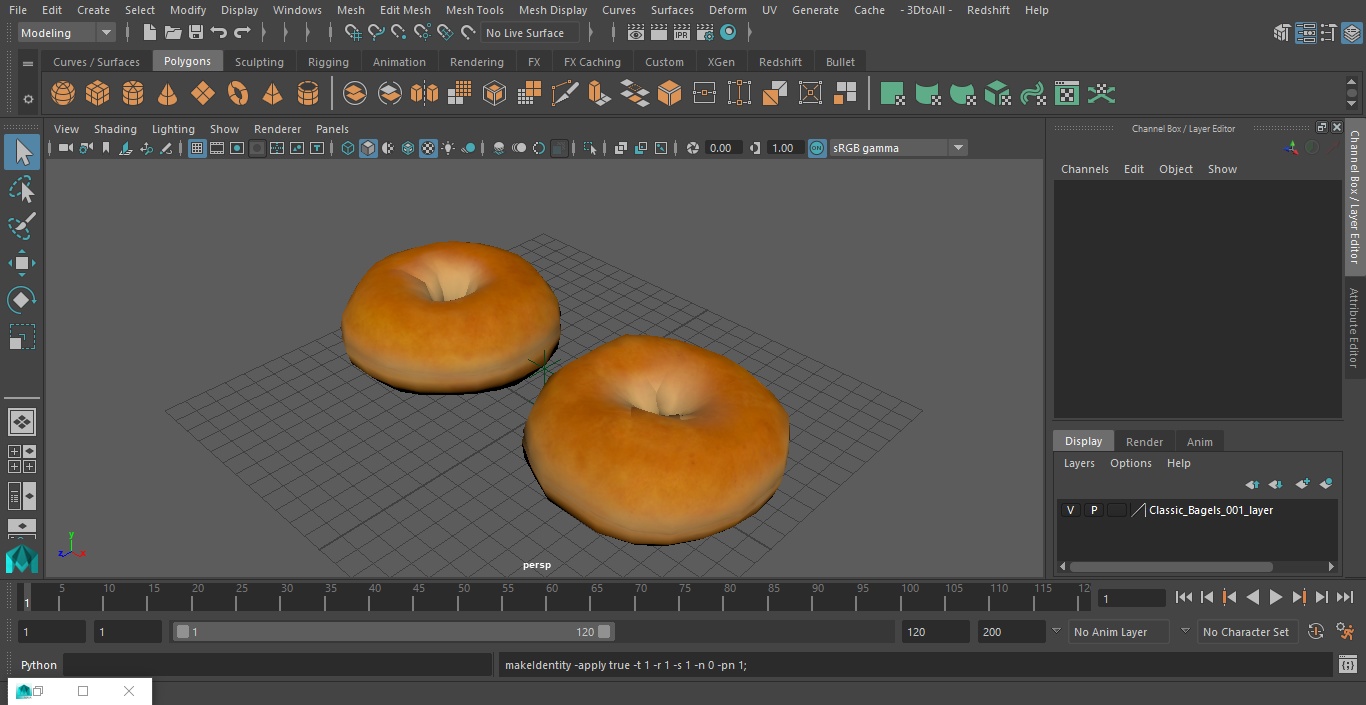This screenshot has width=1366, height=705.
Task: Play the animation forward
Action: (x=1276, y=597)
